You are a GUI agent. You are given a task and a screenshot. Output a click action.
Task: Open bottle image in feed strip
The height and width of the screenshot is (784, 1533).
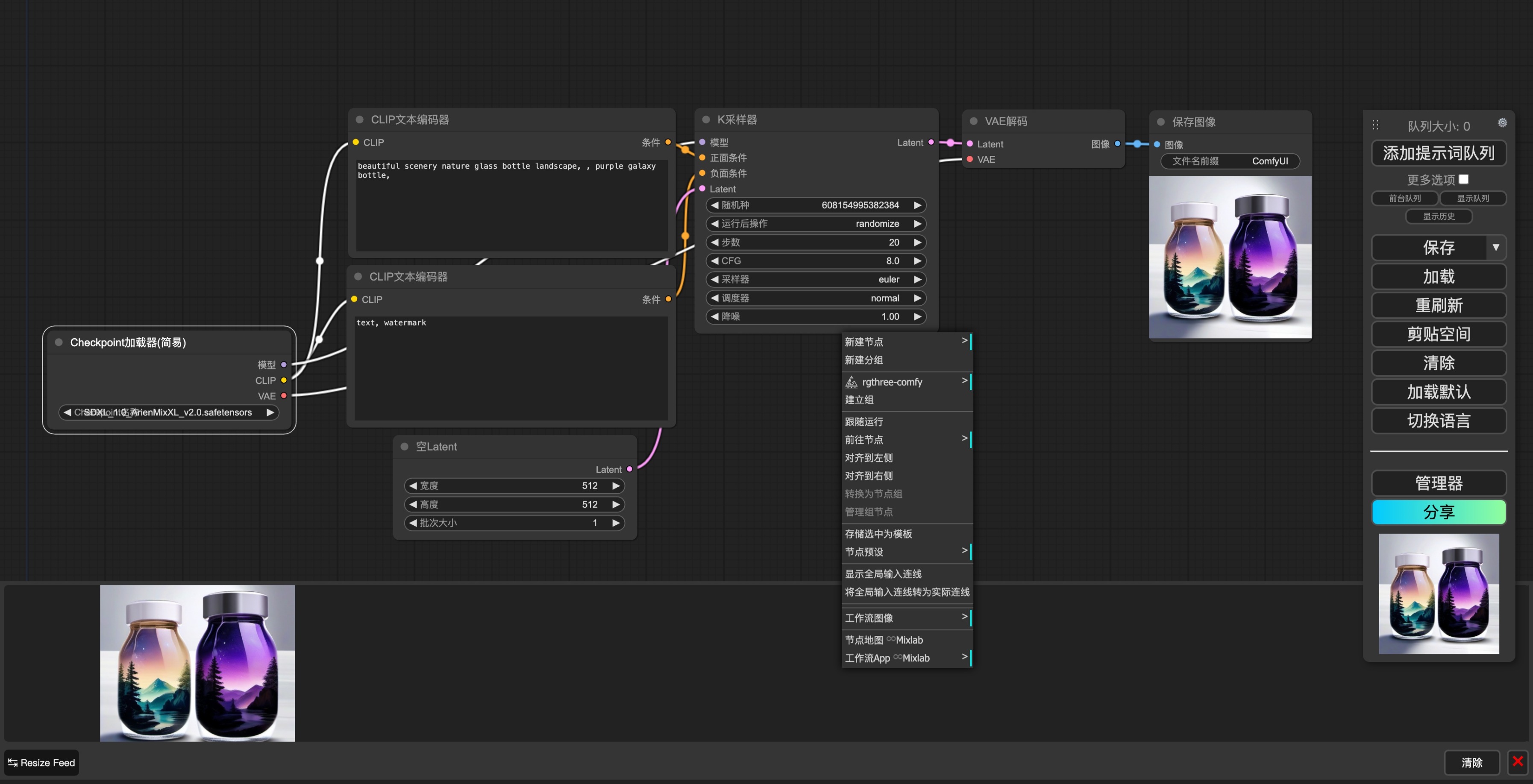pos(197,663)
